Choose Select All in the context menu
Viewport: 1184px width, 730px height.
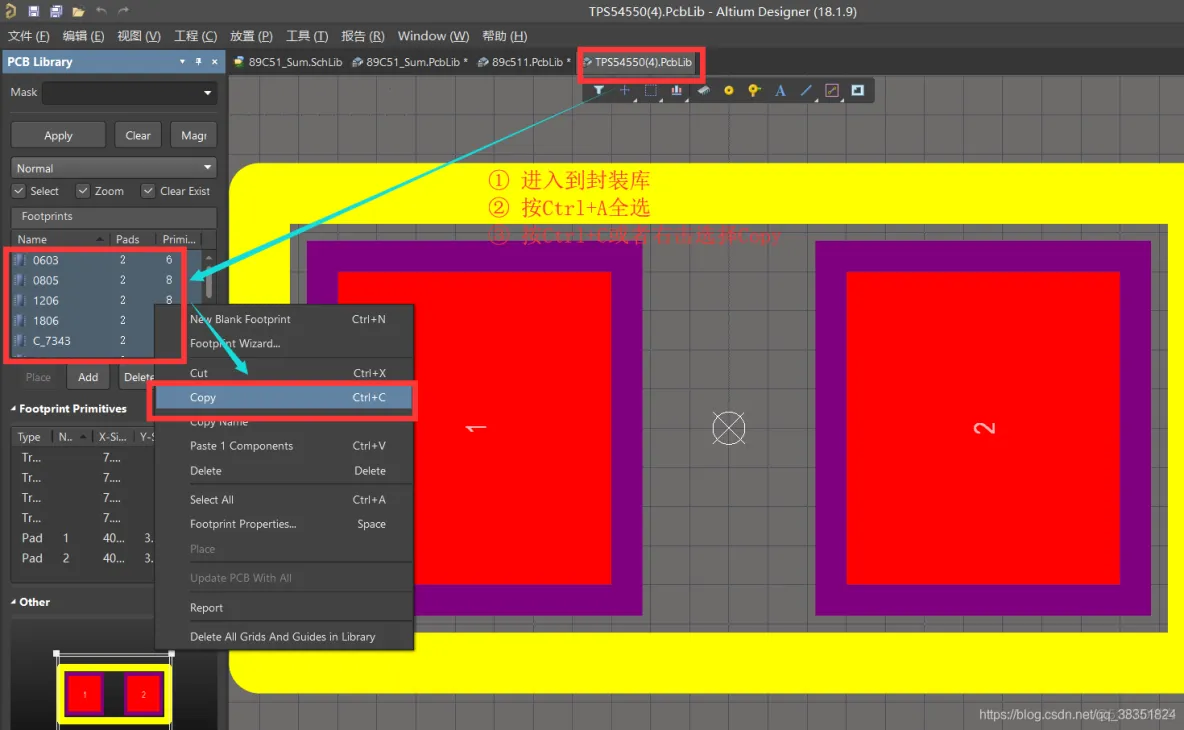(284, 500)
